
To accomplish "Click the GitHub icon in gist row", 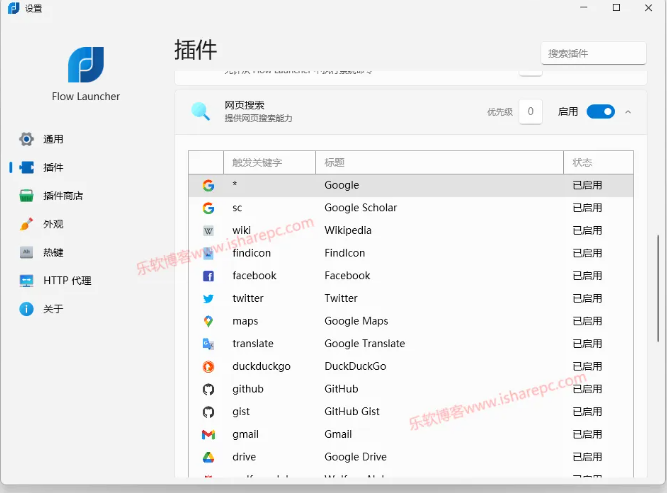I will [208, 412].
